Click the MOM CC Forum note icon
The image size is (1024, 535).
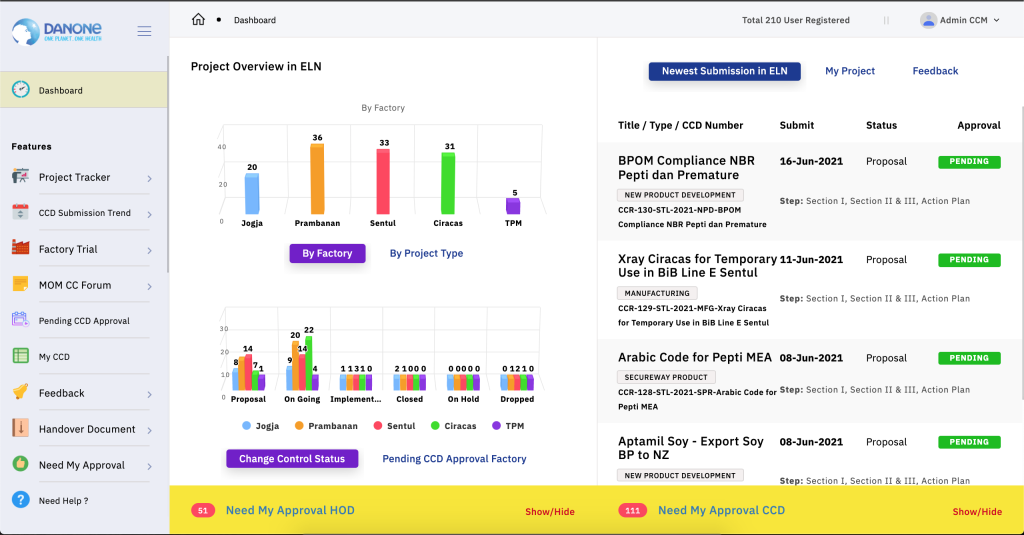coord(20,284)
